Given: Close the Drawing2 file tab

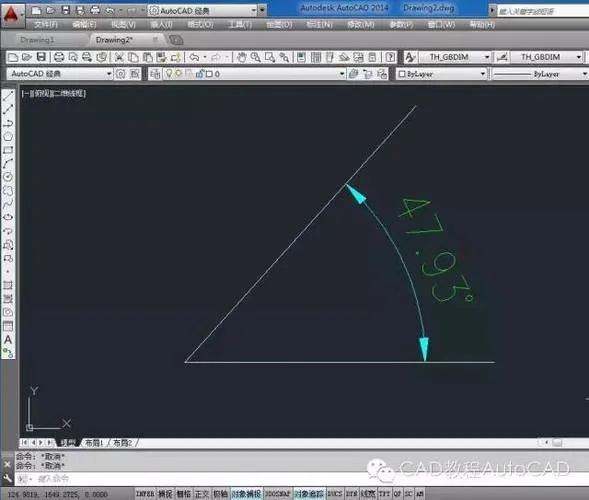Looking at the screenshot, I should 155,39.
